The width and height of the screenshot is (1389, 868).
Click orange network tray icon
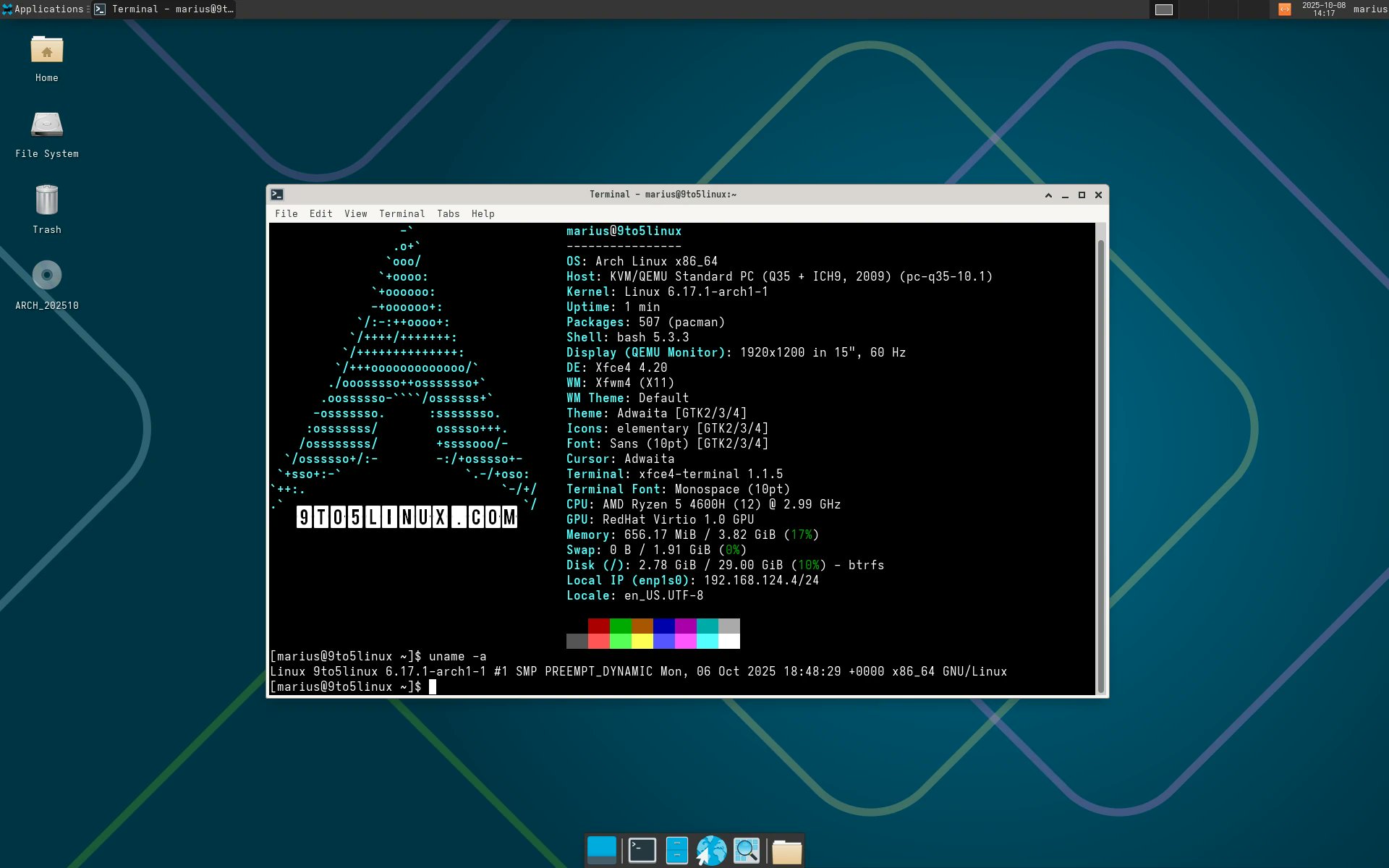click(x=1284, y=9)
